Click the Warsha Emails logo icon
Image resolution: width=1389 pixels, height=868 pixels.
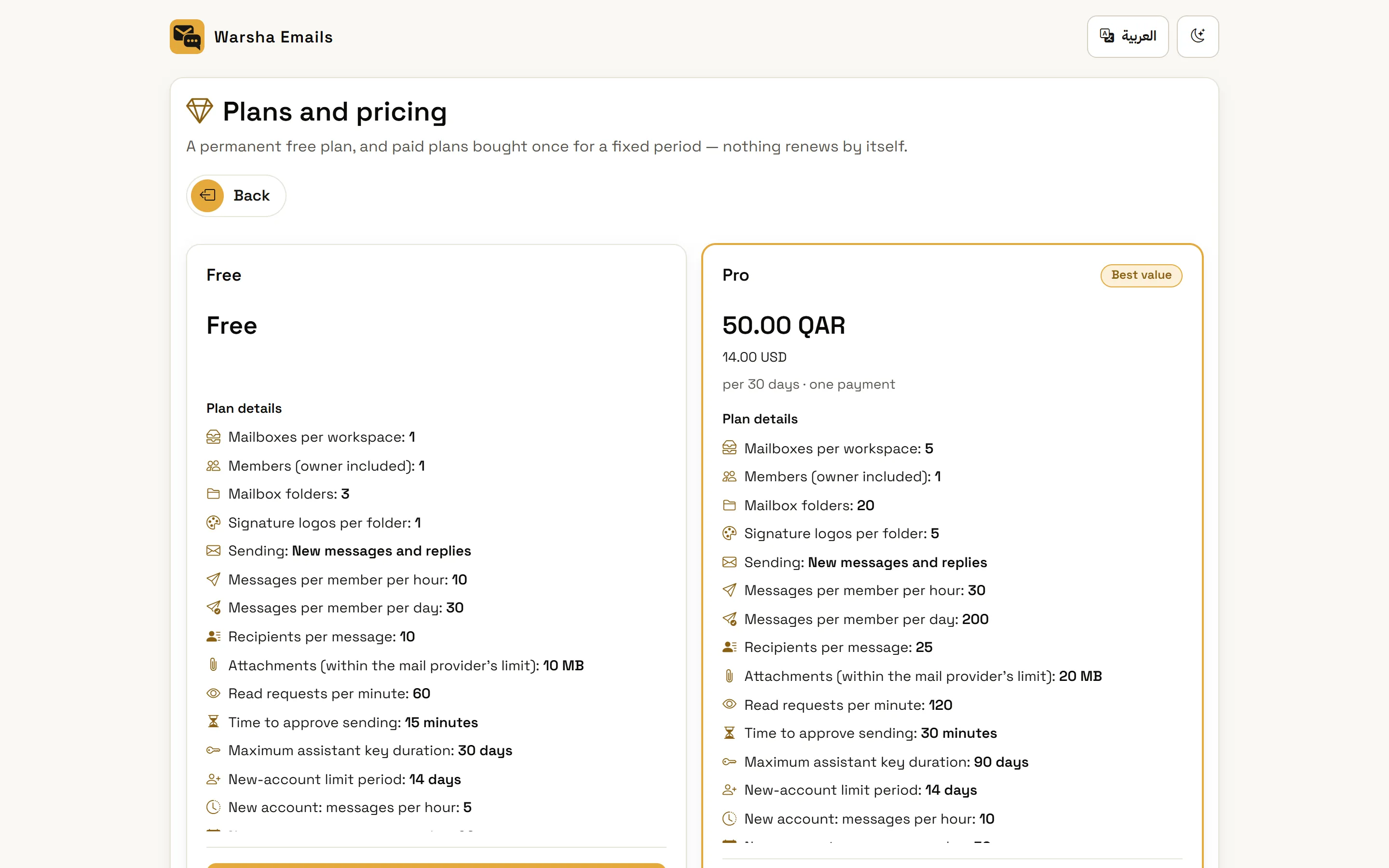click(187, 37)
